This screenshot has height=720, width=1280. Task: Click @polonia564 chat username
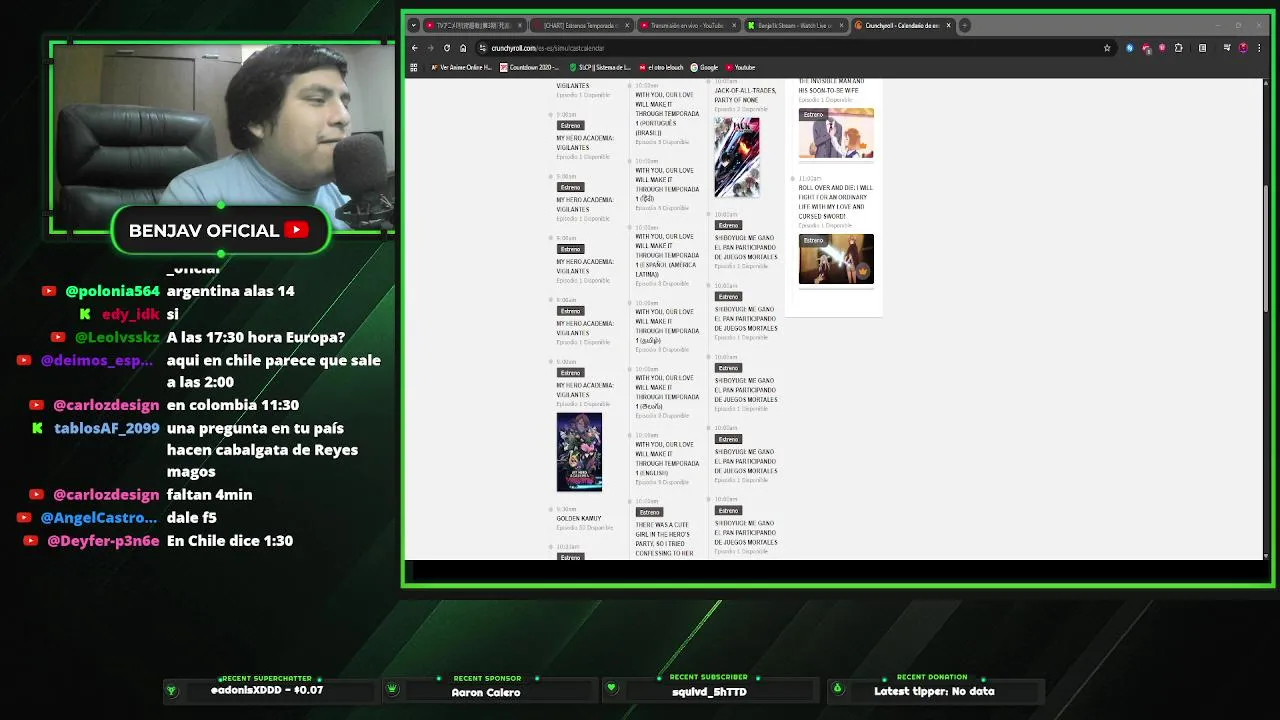(112, 291)
